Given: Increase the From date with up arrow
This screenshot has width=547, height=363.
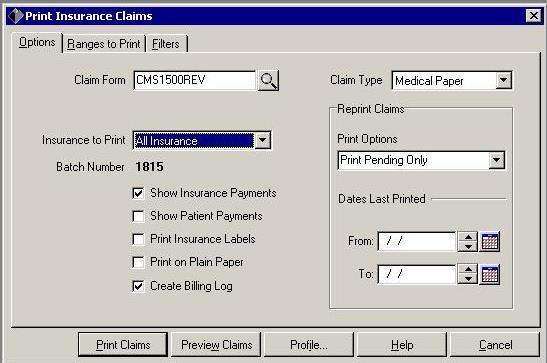Looking at the screenshot, I should [x=468, y=237].
